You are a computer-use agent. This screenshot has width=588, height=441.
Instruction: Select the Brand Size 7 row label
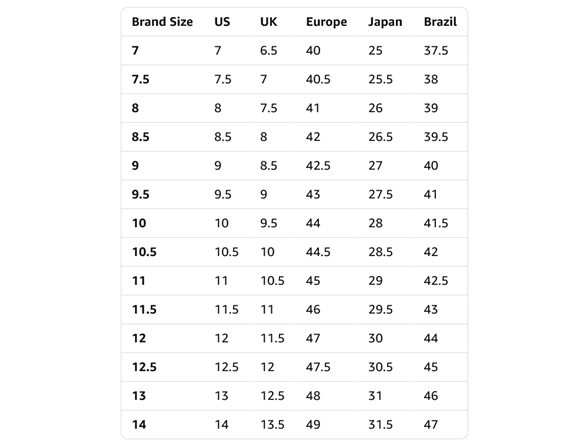[135, 51]
